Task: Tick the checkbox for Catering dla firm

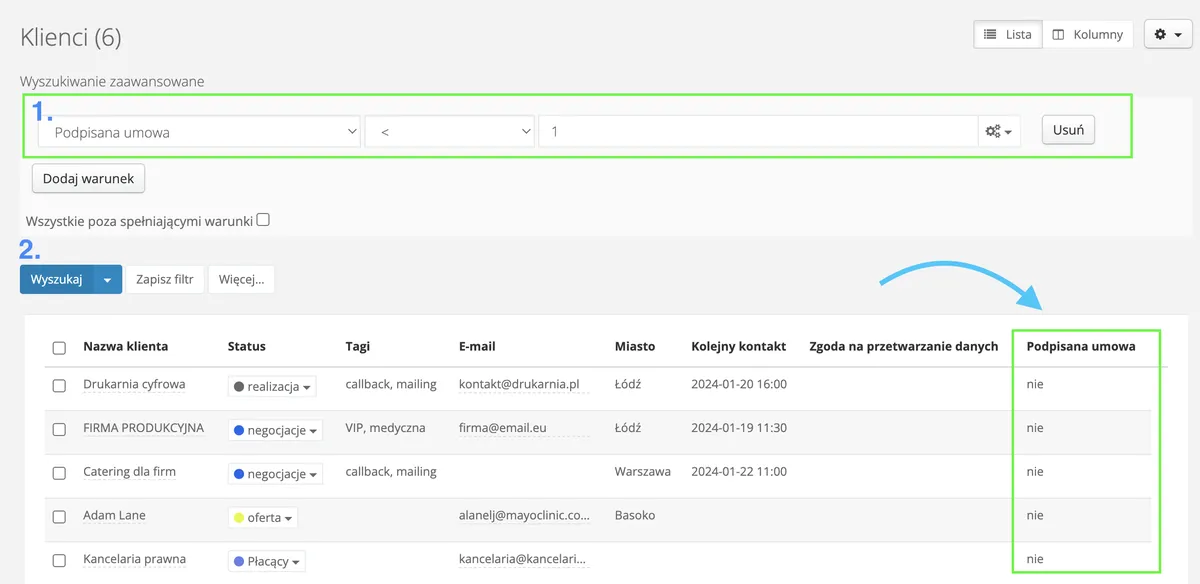Action: pos(59,473)
